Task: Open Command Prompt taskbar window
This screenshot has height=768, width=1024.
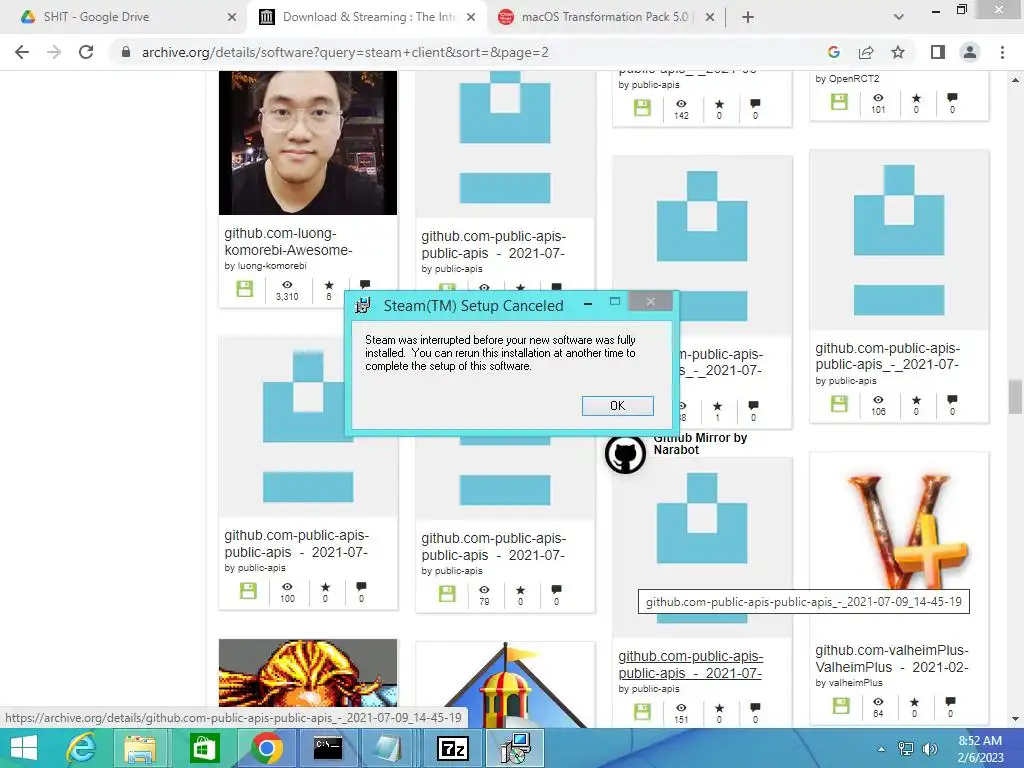Action: coord(328,748)
